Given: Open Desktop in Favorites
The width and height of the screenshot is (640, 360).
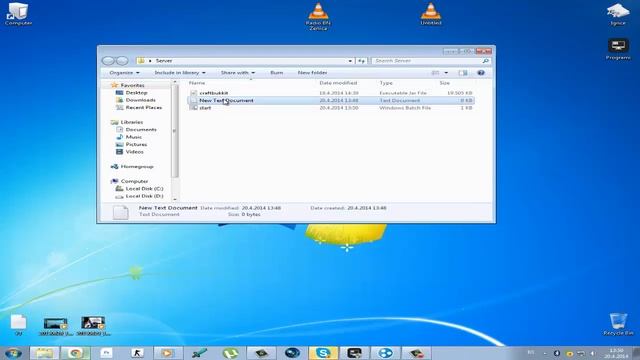Looking at the screenshot, I should point(136,93).
